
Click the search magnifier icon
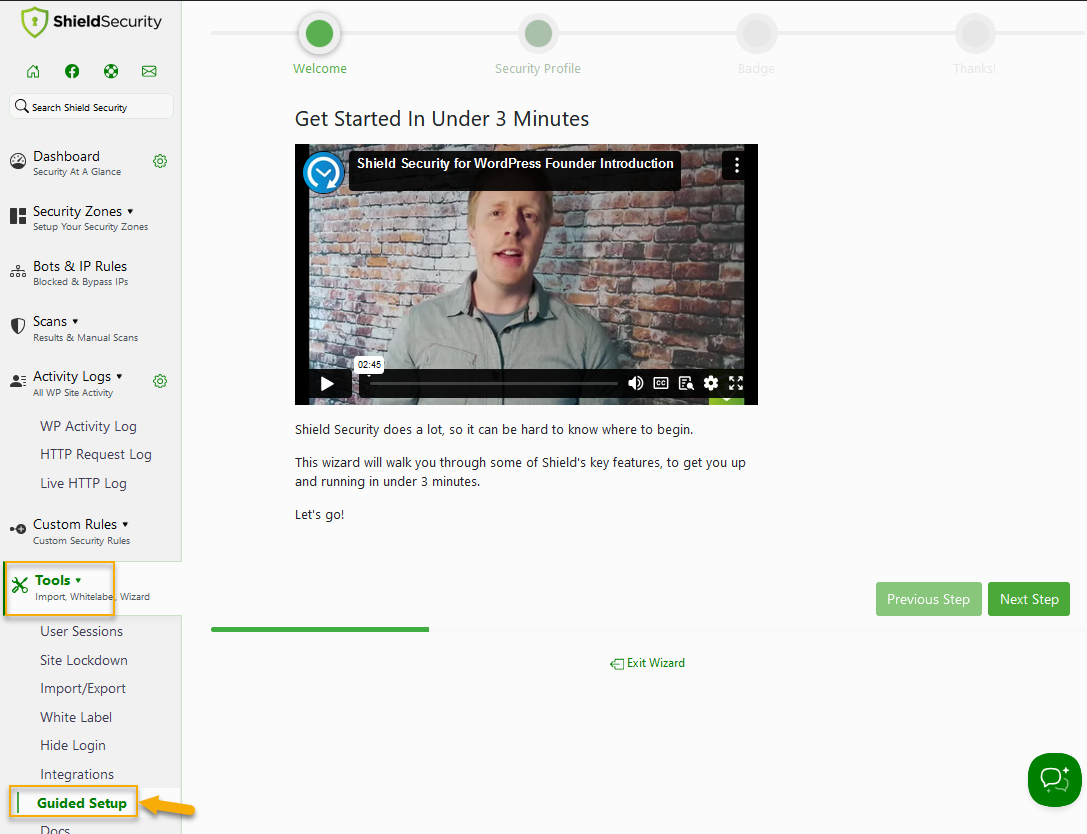coord(21,107)
